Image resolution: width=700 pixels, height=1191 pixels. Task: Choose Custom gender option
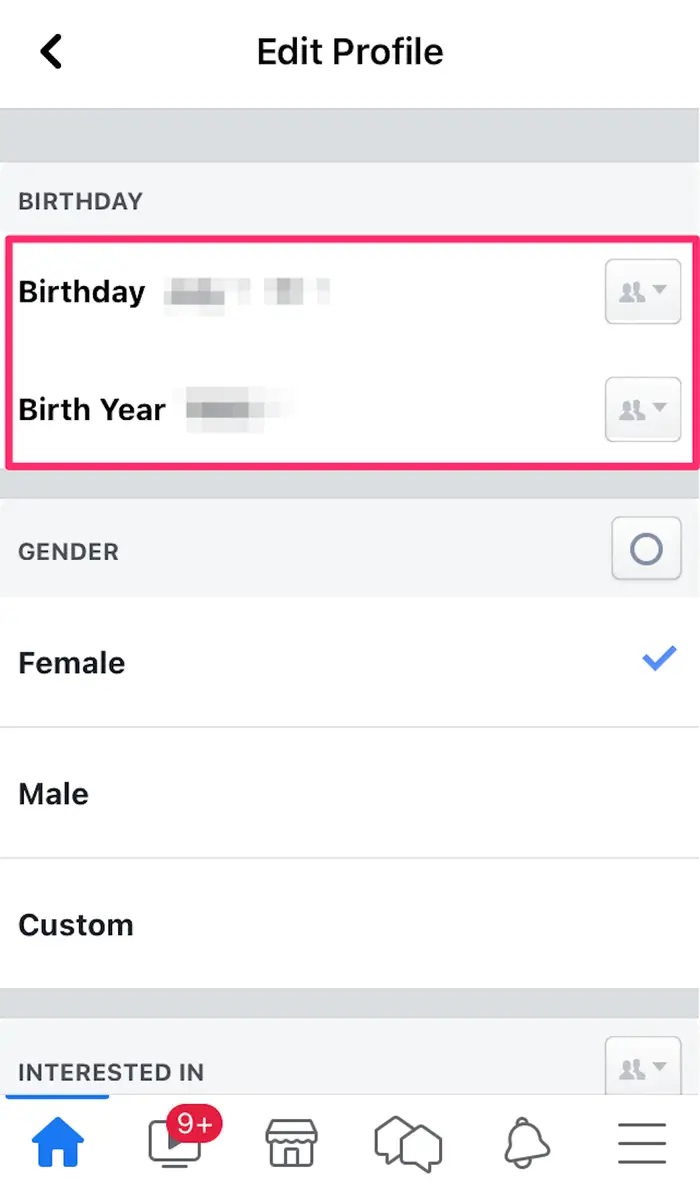click(75, 925)
